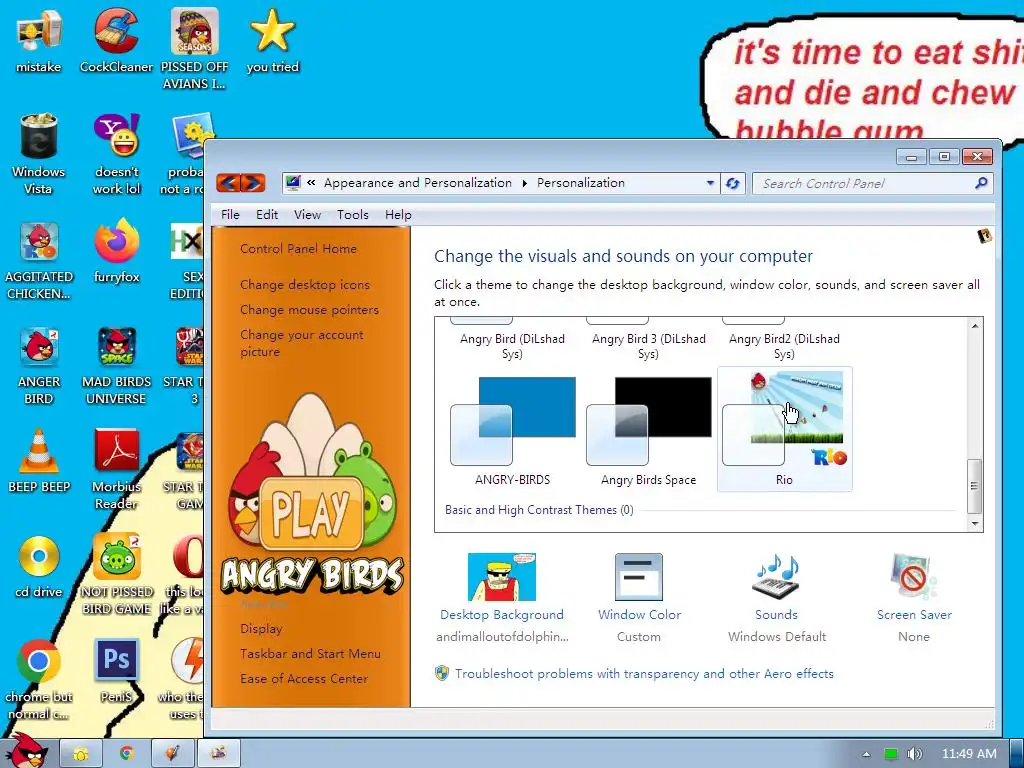Open the Display link in sidebar
The height and width of the screenshot is (768, 1024).
pyautogui.click(x=261, y=629)
